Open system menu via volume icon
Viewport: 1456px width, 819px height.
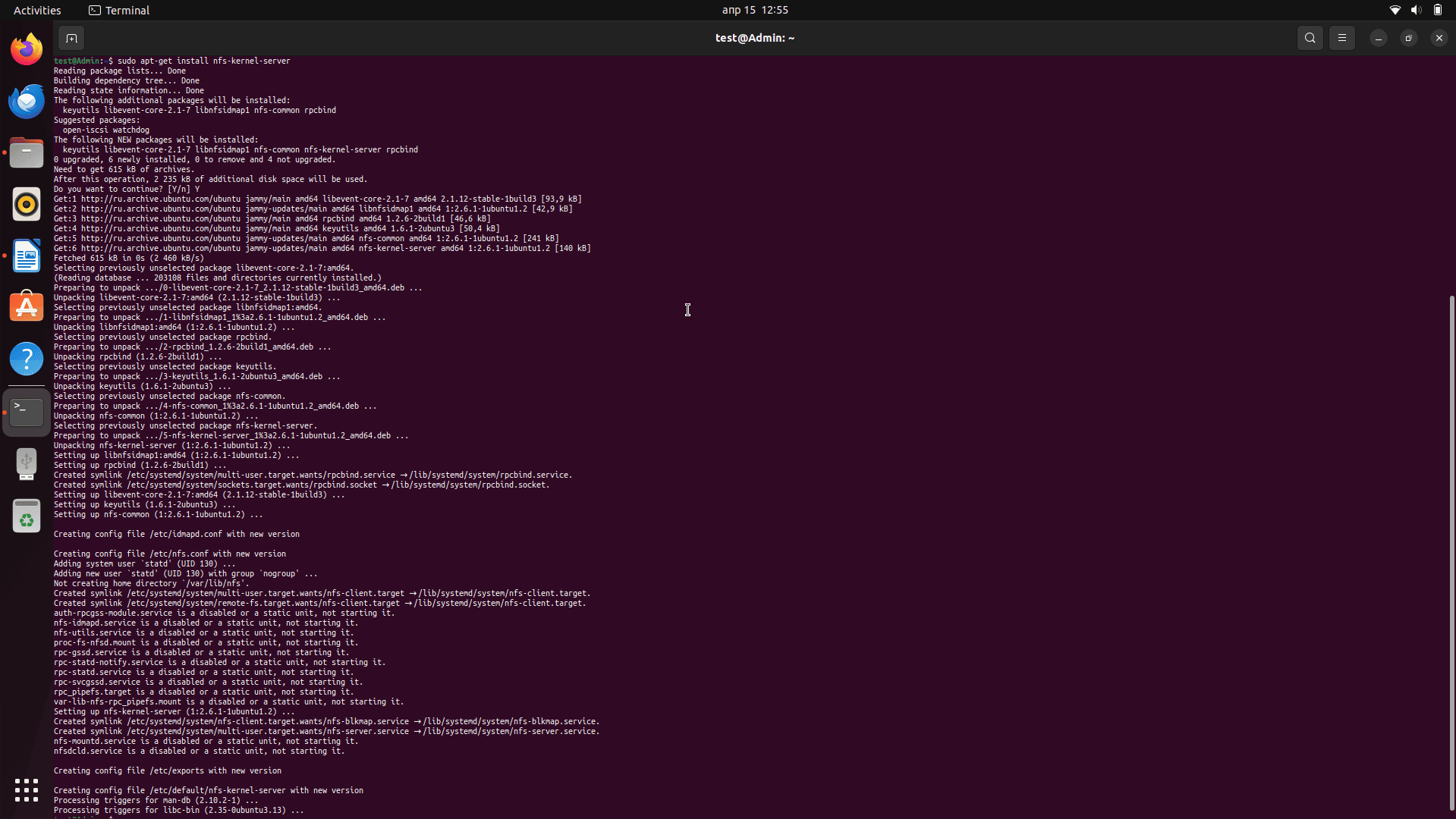click(1416, 10)
